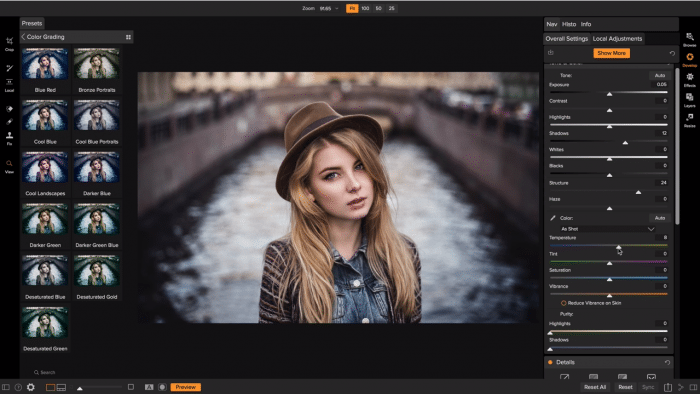
Task: Open the Zoom percentage dropdown arrow
Action: 337,8
